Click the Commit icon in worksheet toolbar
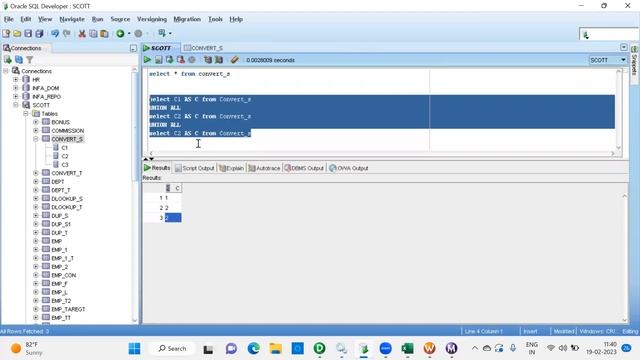Screen dimensions: 640x360 tap(169, 60)
